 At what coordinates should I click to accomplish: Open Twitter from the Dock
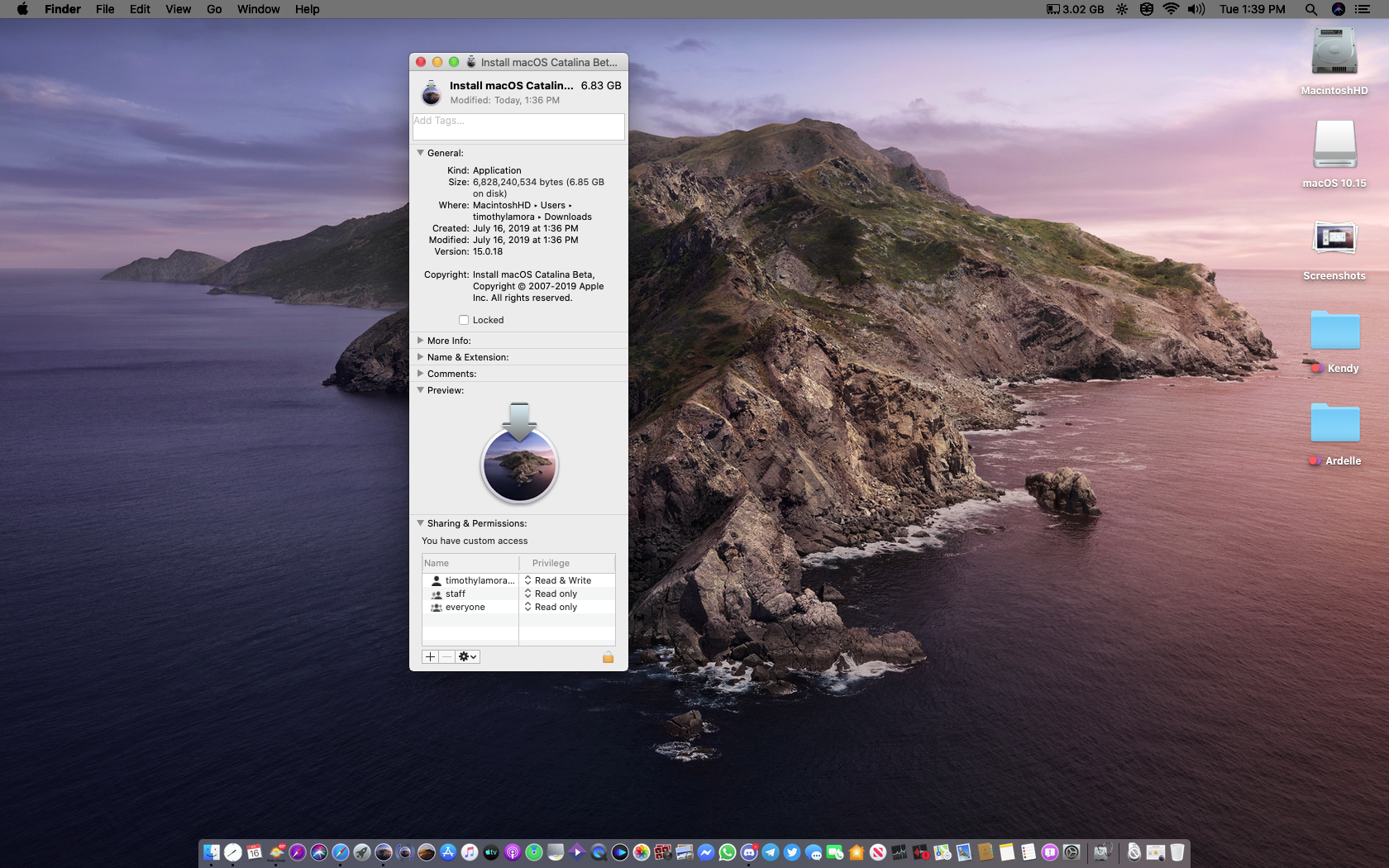[x=792, y=852]
